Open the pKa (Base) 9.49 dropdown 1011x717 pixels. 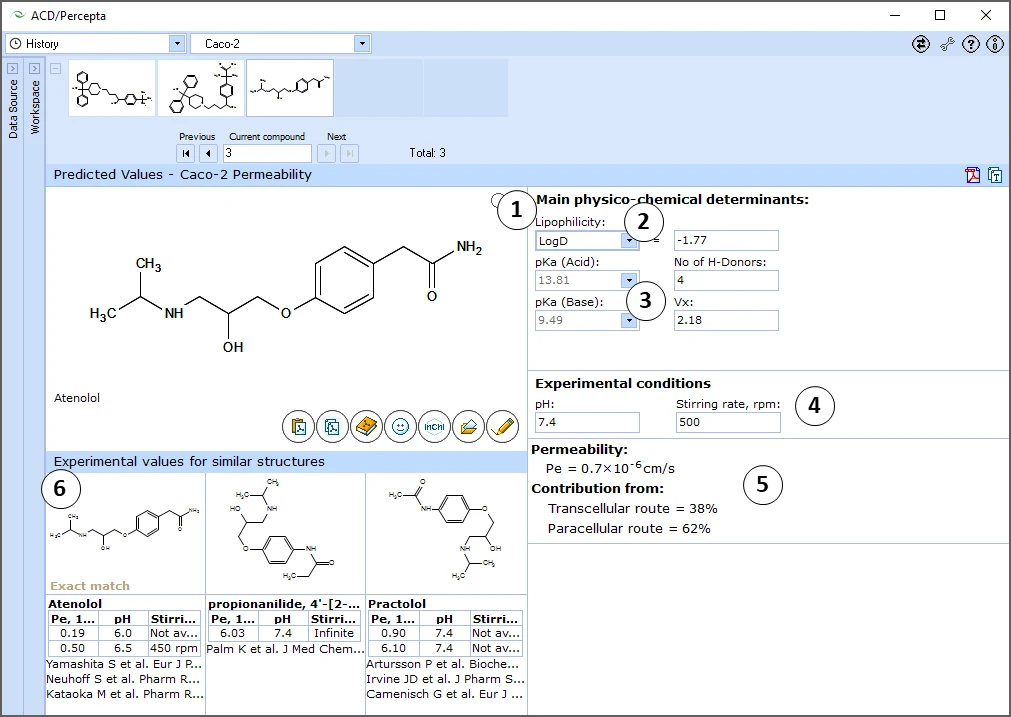pos(629,320)
